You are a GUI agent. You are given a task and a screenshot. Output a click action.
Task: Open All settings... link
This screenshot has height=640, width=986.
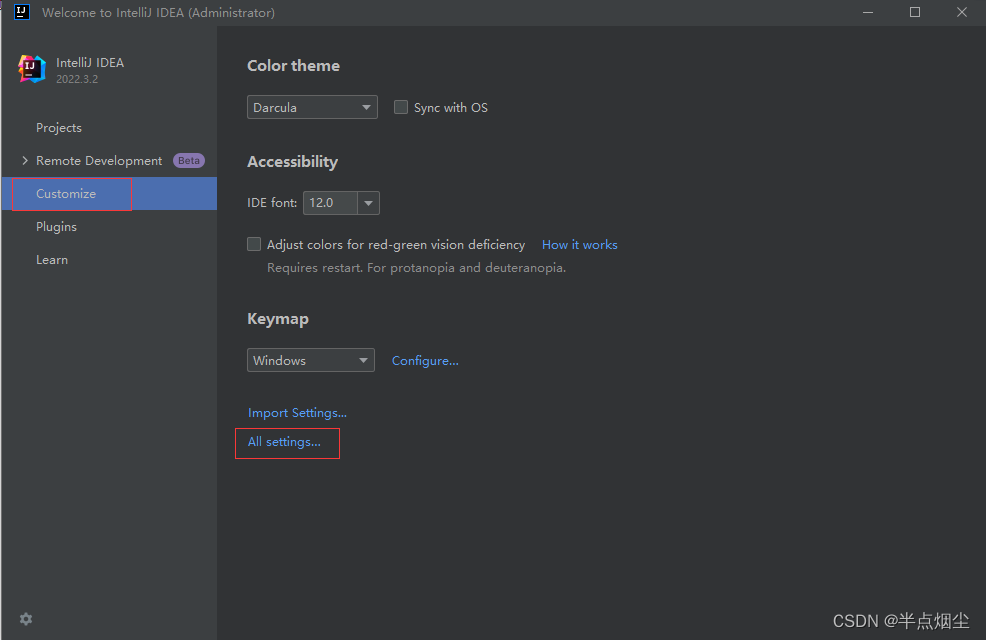click(284, 442)
